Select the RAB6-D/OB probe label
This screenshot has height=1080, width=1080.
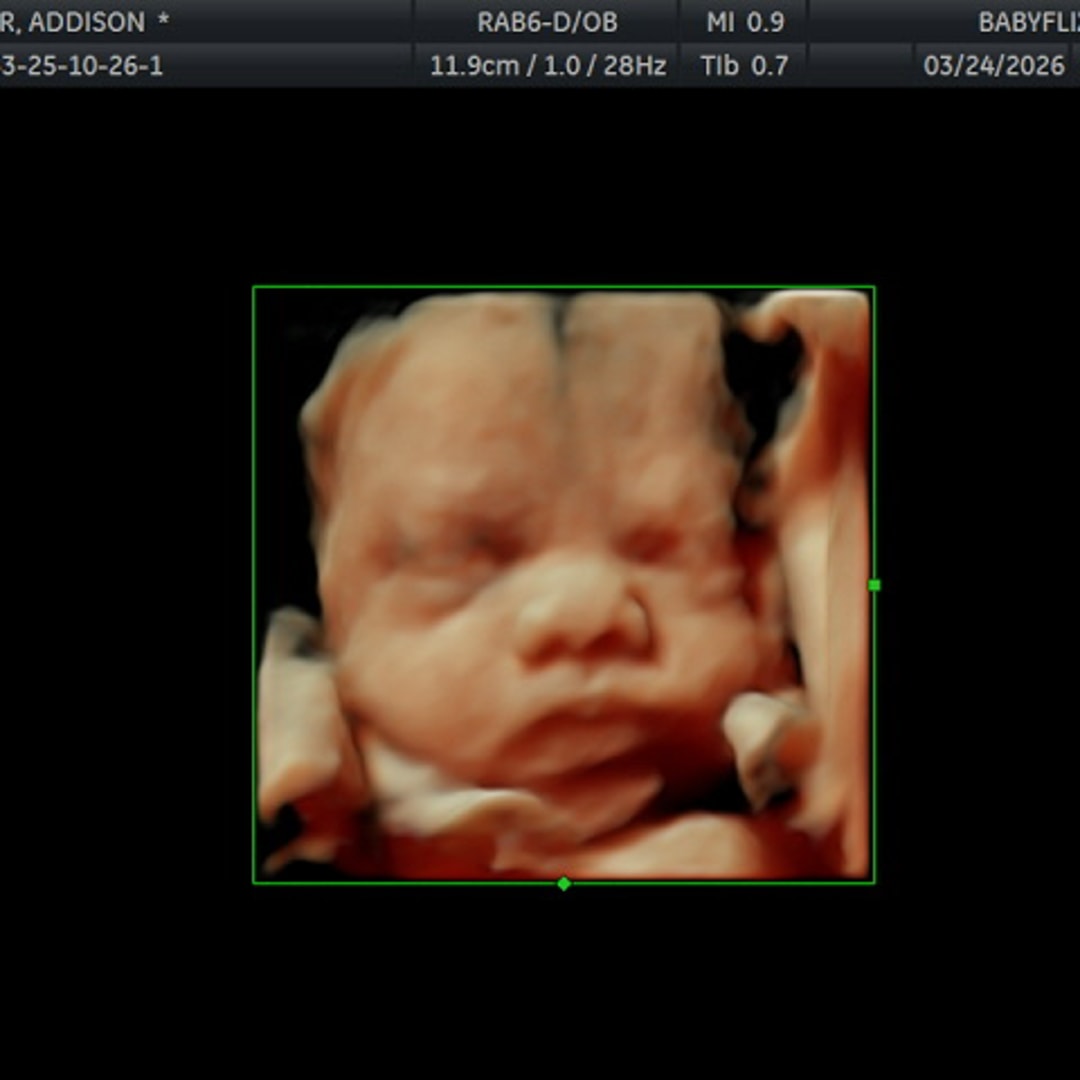[x=547, y=22]
